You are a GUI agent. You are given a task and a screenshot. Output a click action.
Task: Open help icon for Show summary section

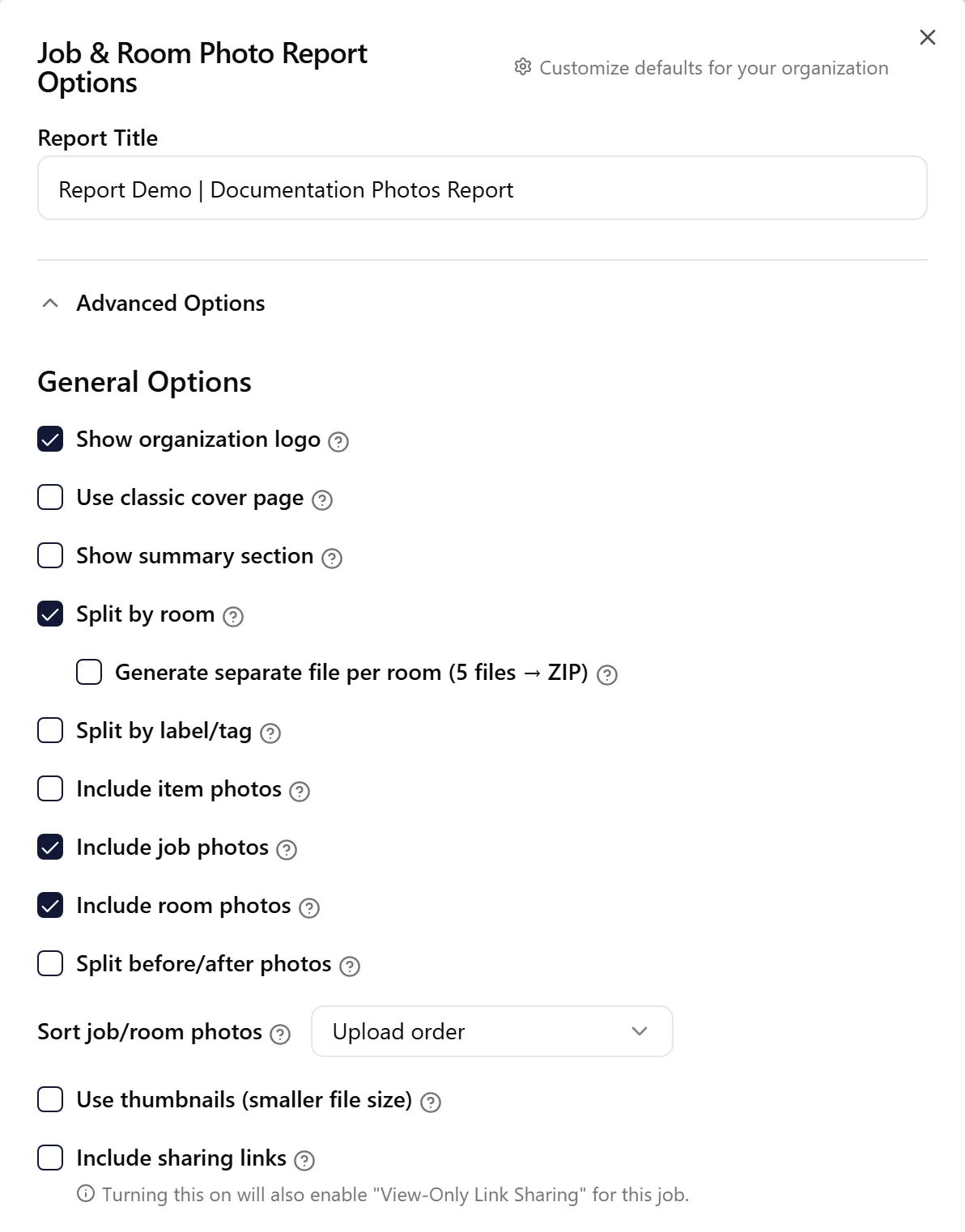pos(332,559)
